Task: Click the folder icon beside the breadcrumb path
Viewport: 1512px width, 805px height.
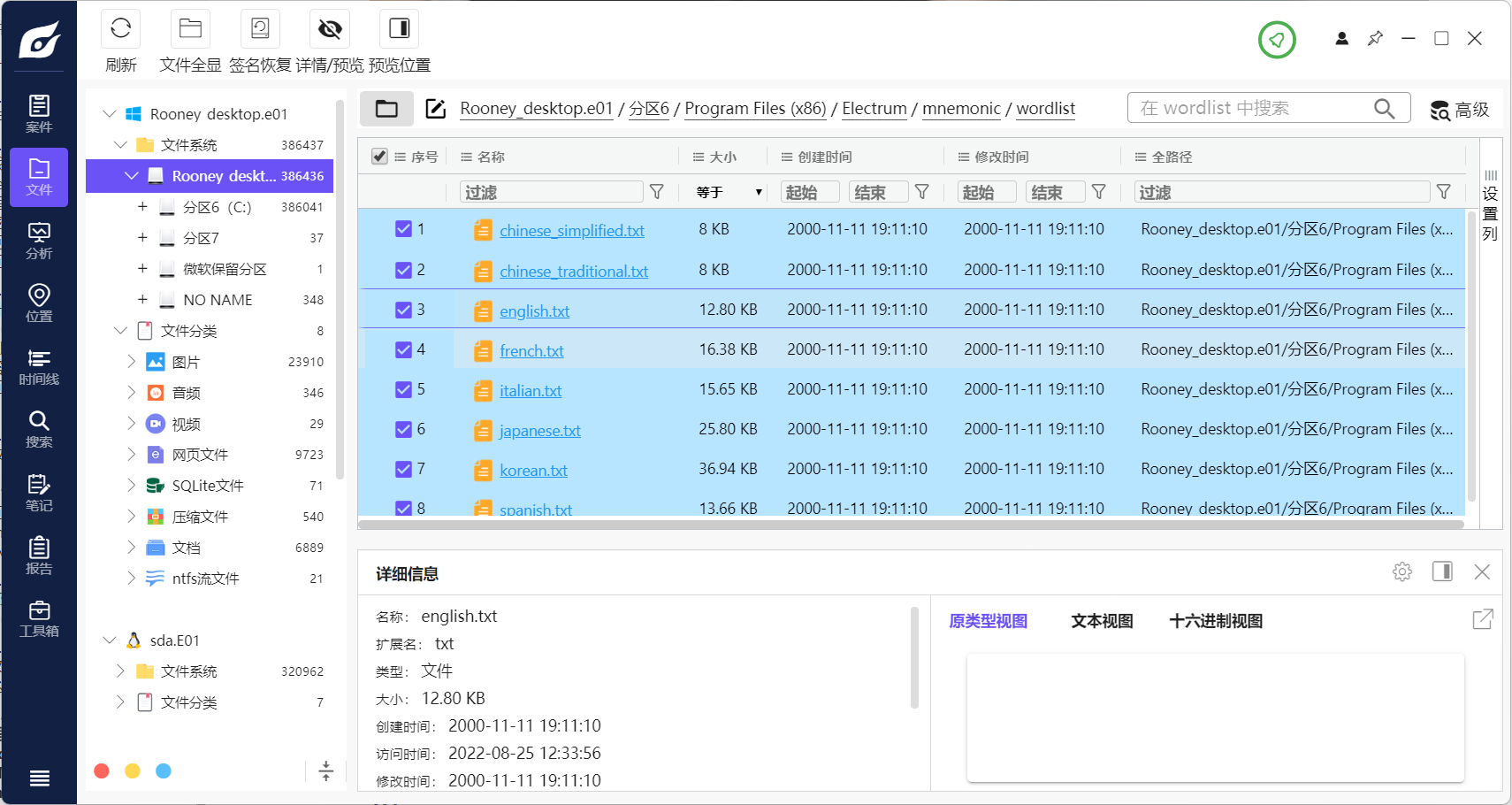Action: coord(386,109)
